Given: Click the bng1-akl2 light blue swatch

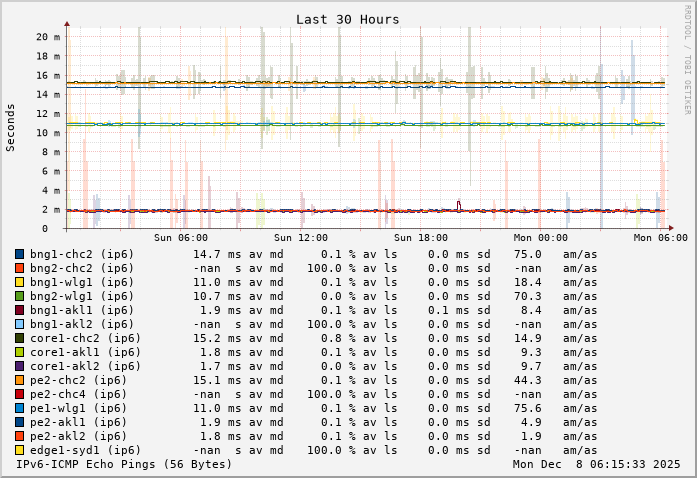Looking at the screenshot, I should pyautogui.click(x=19, y=324).
